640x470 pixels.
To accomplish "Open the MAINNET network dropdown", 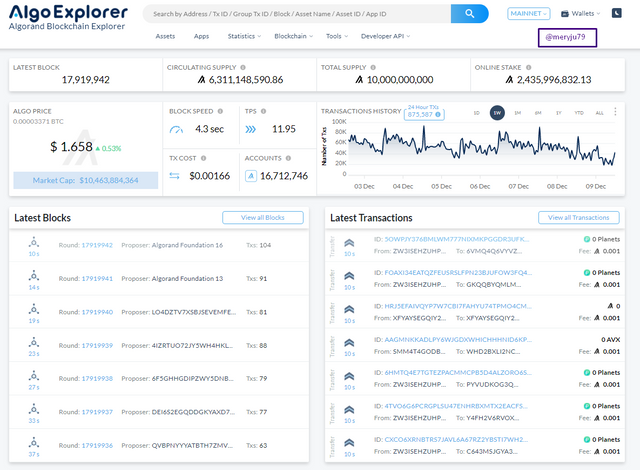I will 529,13.
